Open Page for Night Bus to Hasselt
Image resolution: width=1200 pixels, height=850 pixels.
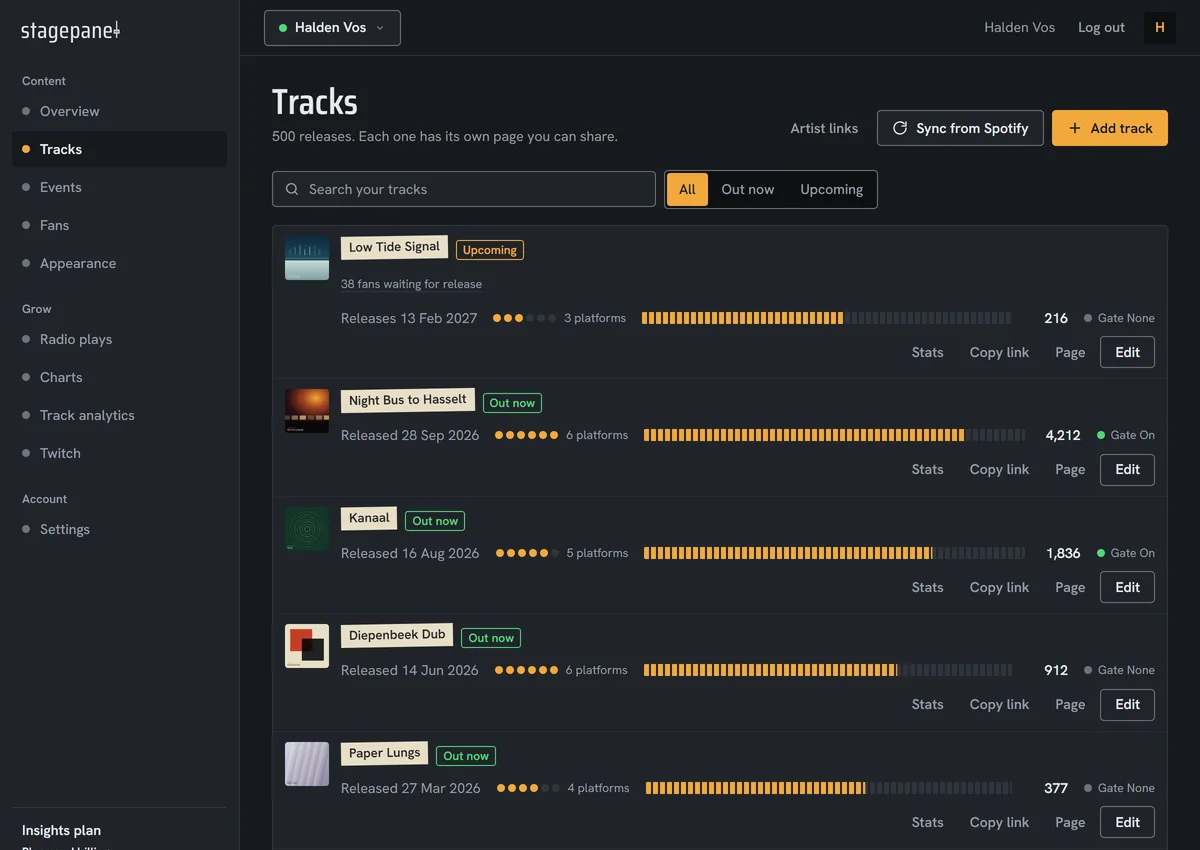[1070, 469]
